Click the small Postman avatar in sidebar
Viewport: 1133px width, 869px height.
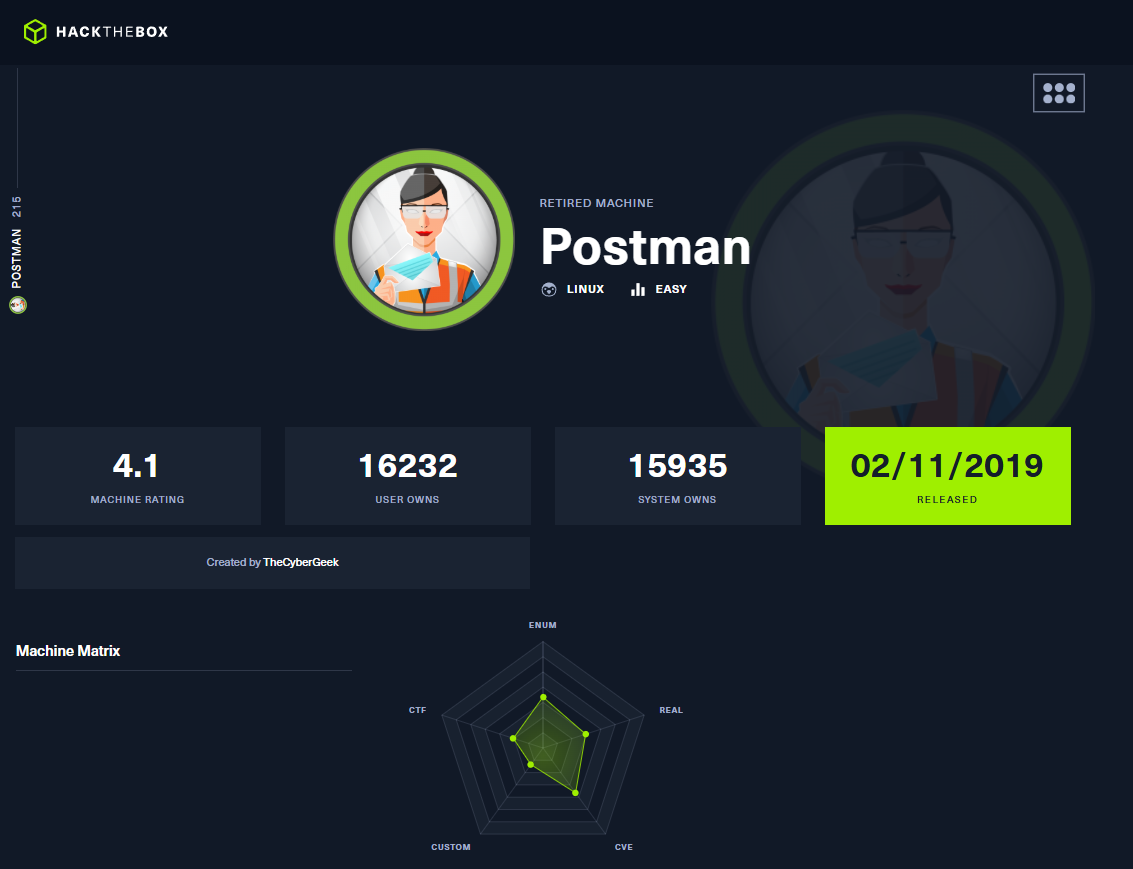(x=17, y=305)
